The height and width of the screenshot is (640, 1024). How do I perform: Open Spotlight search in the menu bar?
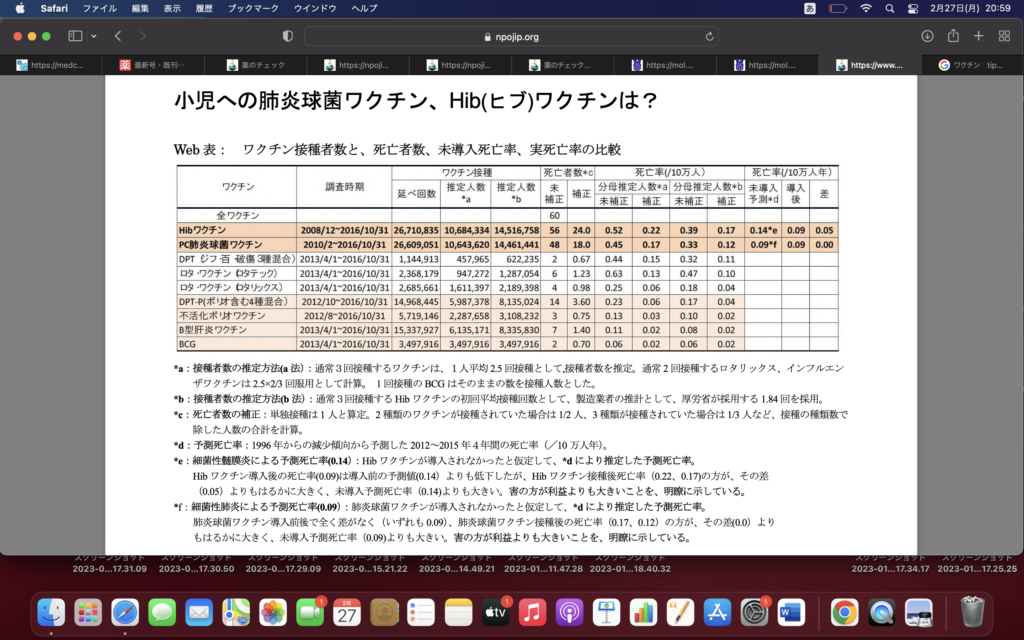pyautogui.click(x=889, y=8)
